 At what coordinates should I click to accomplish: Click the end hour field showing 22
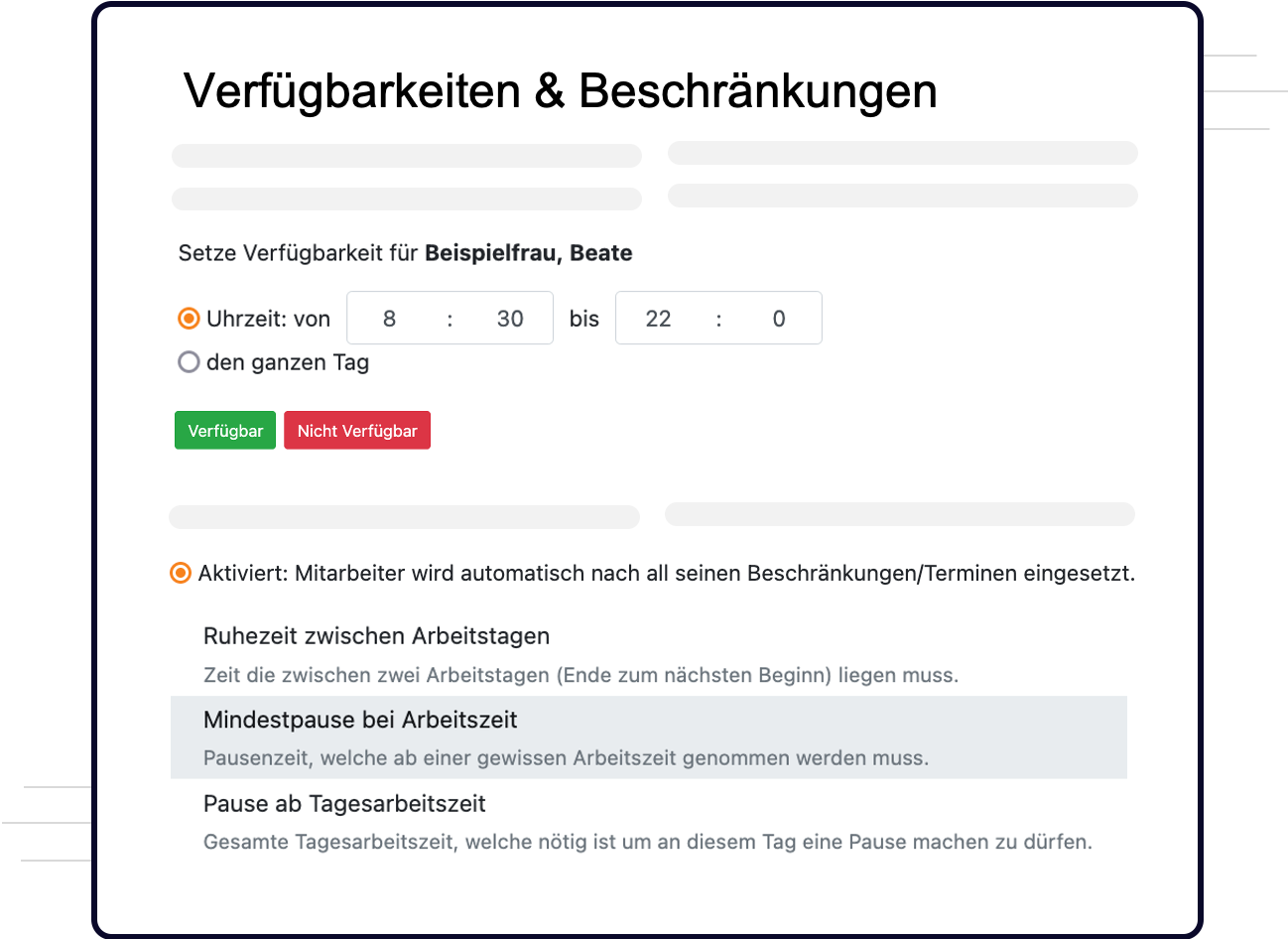point(658,319)
